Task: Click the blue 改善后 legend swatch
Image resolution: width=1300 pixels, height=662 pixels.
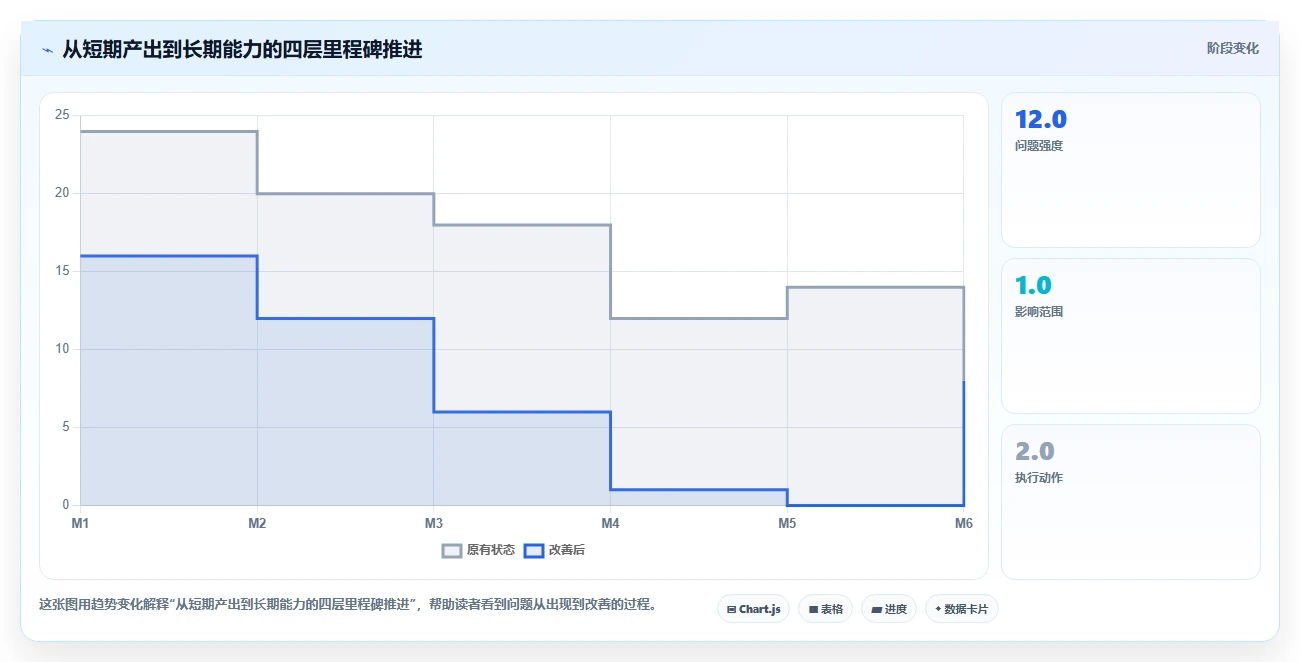Action: 534,550
